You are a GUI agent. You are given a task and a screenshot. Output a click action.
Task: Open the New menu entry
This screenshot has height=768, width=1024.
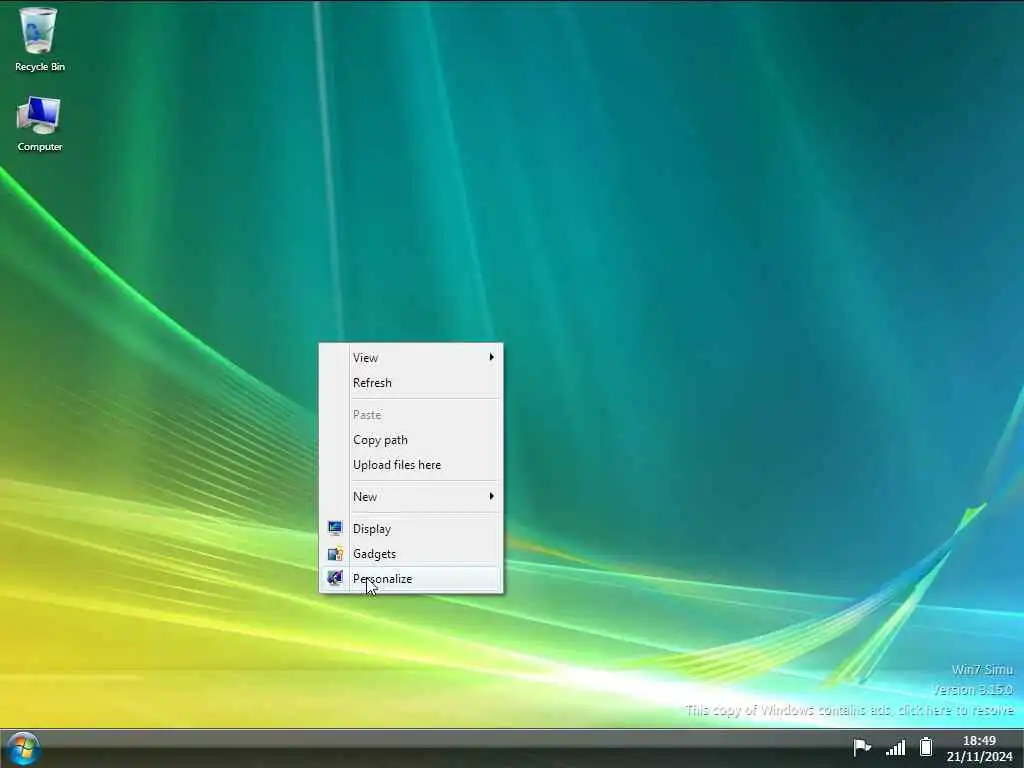pyautogui.click(x=411, y=497)
